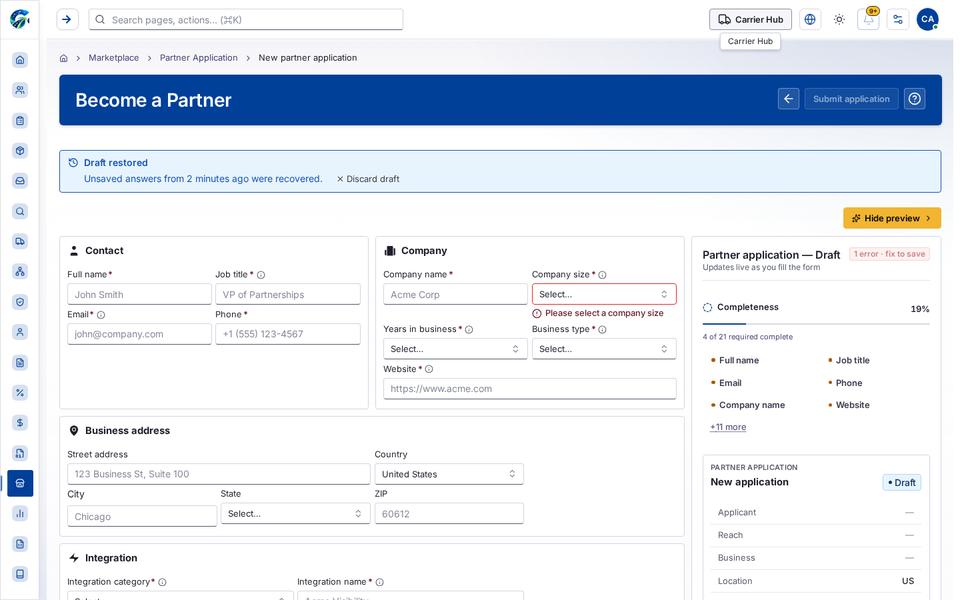The image size is (960, 600).
Task: Open the sliders settings icon in the top bar
Action: [898, 20]
